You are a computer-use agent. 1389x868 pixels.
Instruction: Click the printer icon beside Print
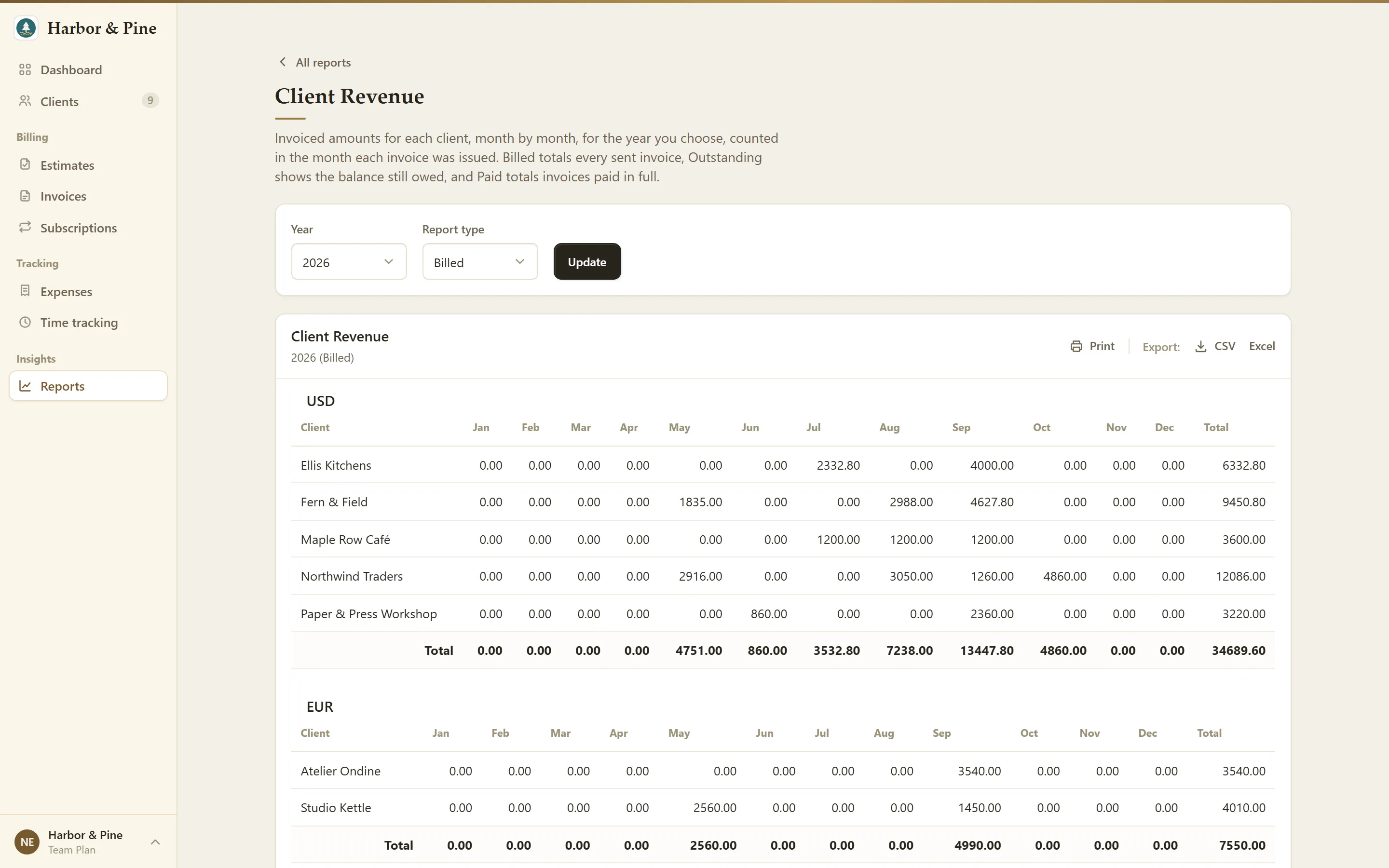point(1076,346)
